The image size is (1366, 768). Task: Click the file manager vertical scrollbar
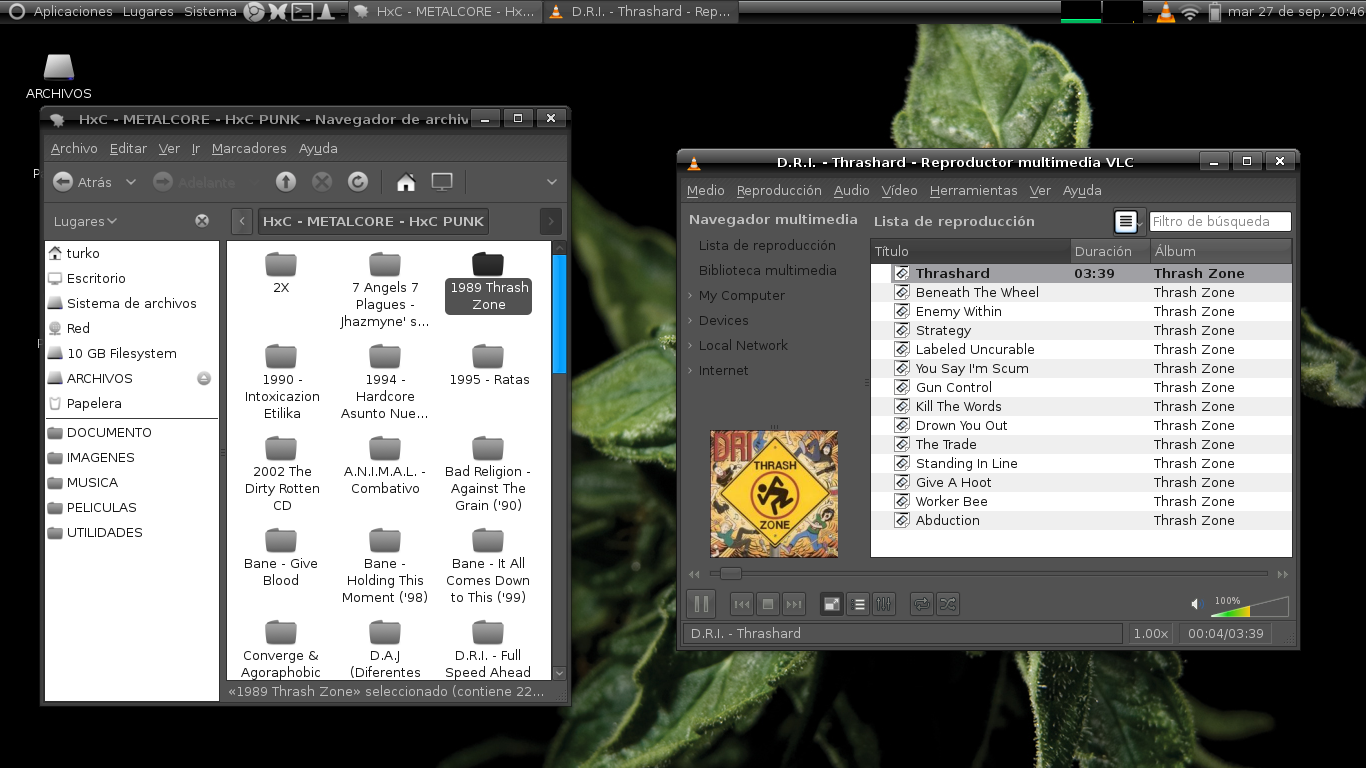point(559,314)
